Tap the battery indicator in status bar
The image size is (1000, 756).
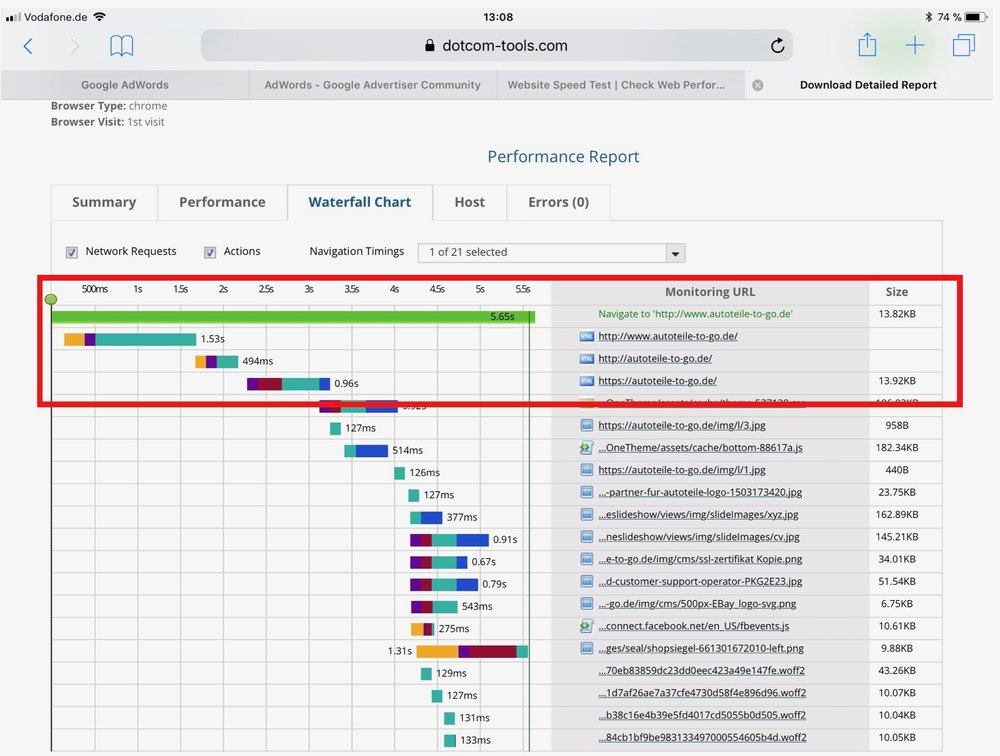pyautogui.click(x=976, y=17)
